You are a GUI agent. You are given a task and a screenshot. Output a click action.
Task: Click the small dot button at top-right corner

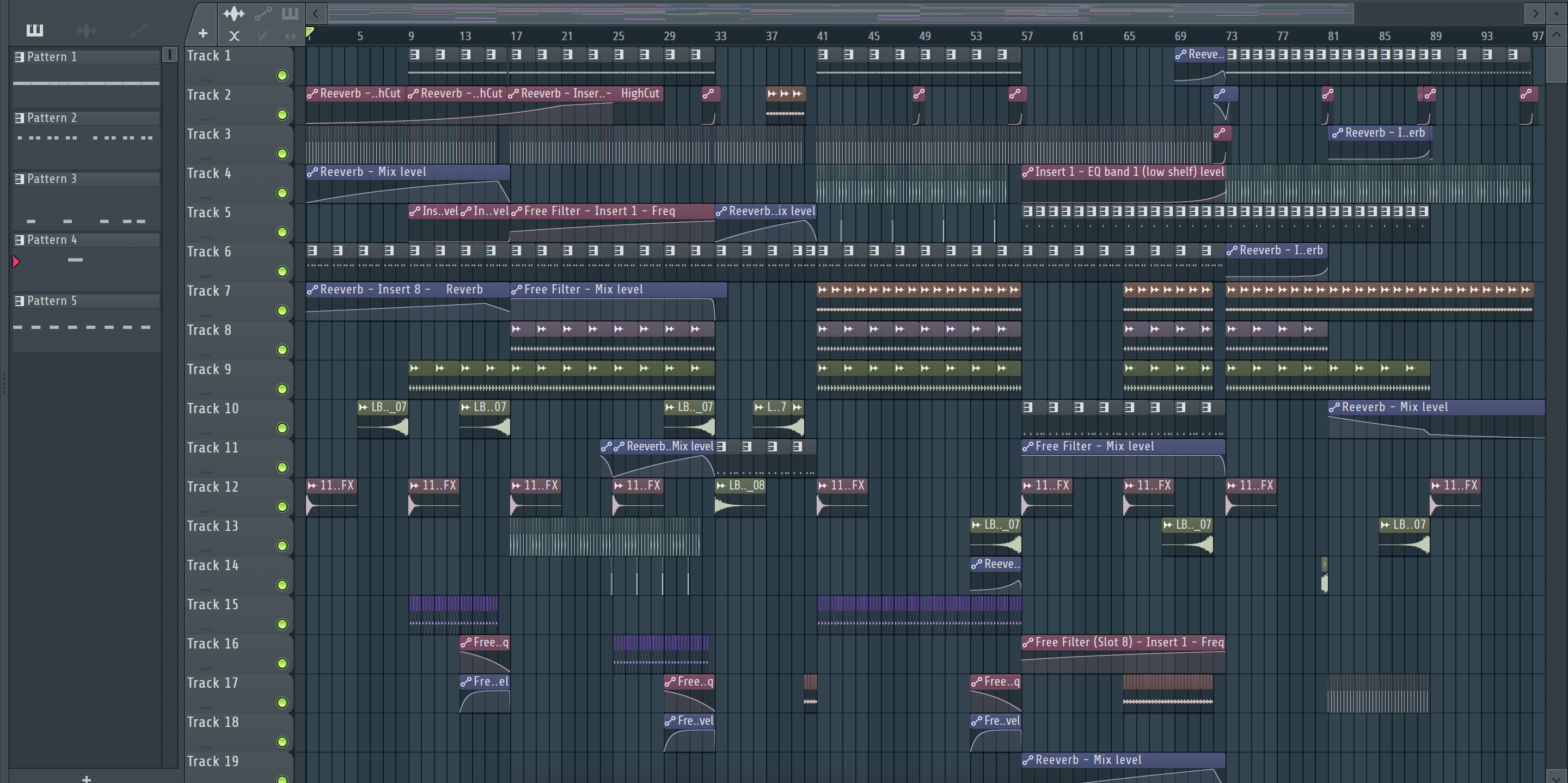click(x=1557, y=13)
